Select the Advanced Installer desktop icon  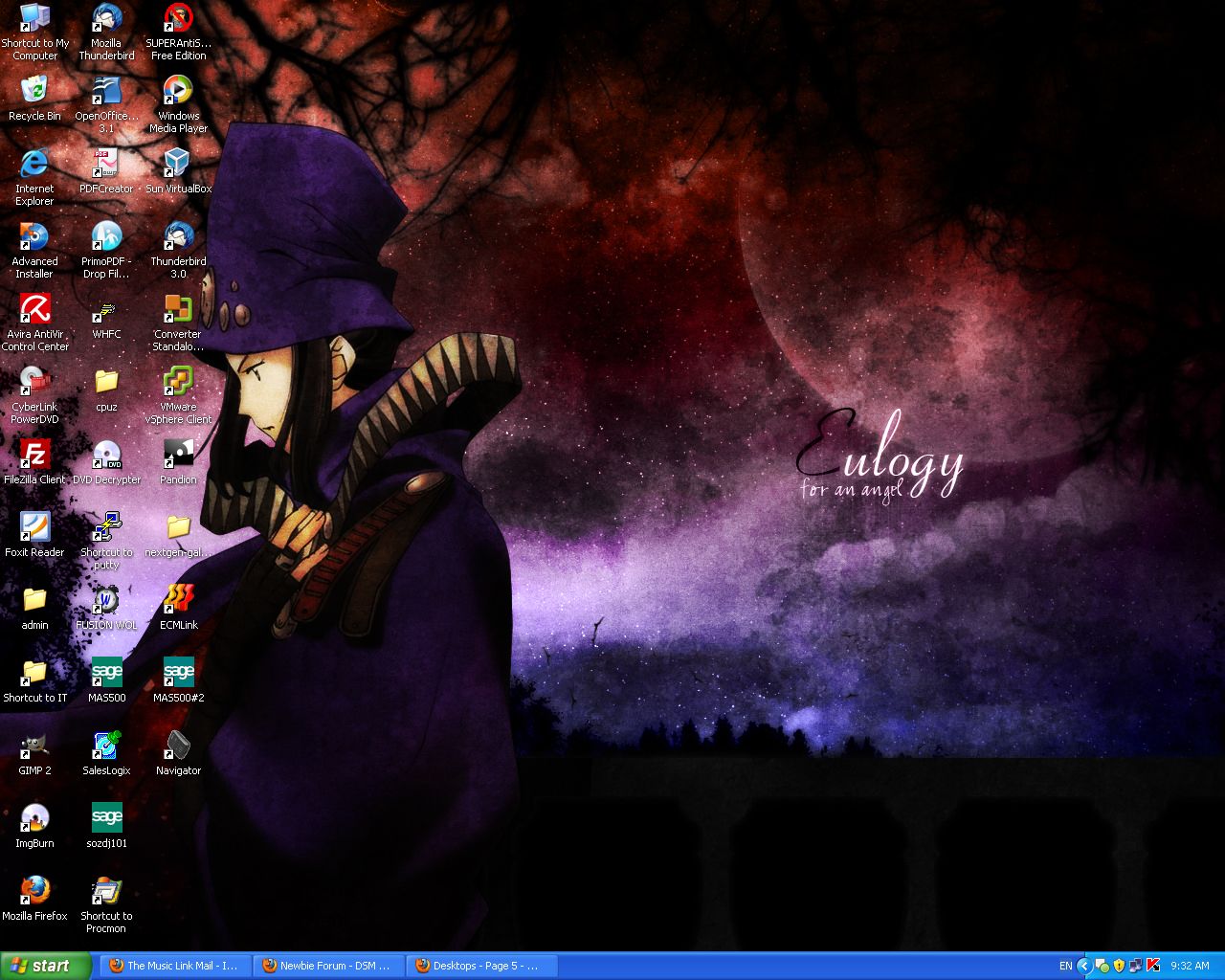point(34,250)
